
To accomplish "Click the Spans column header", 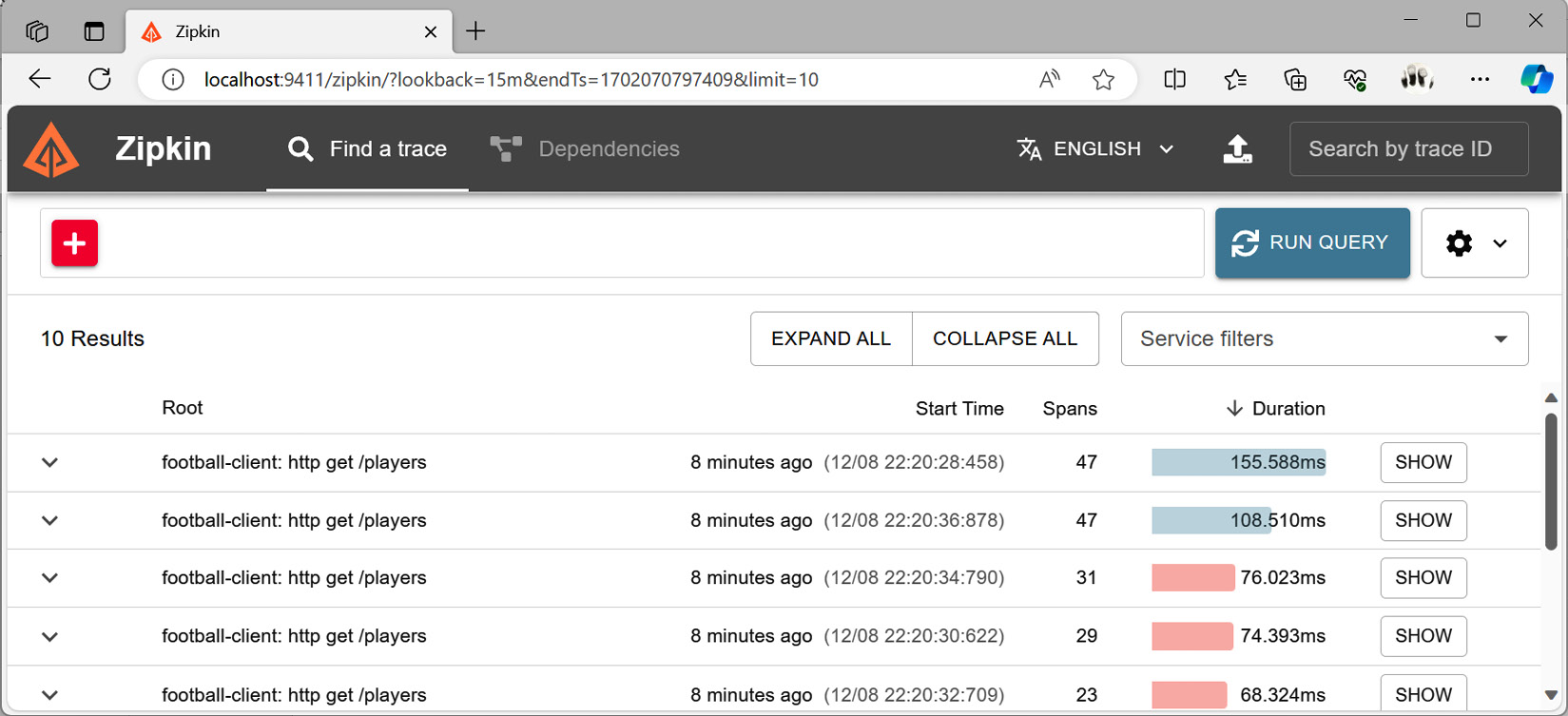I will point(1070,409).
